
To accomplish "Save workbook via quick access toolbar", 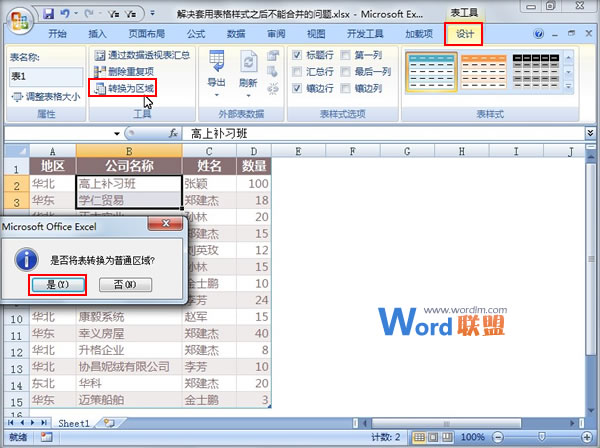I will [49, 14].
